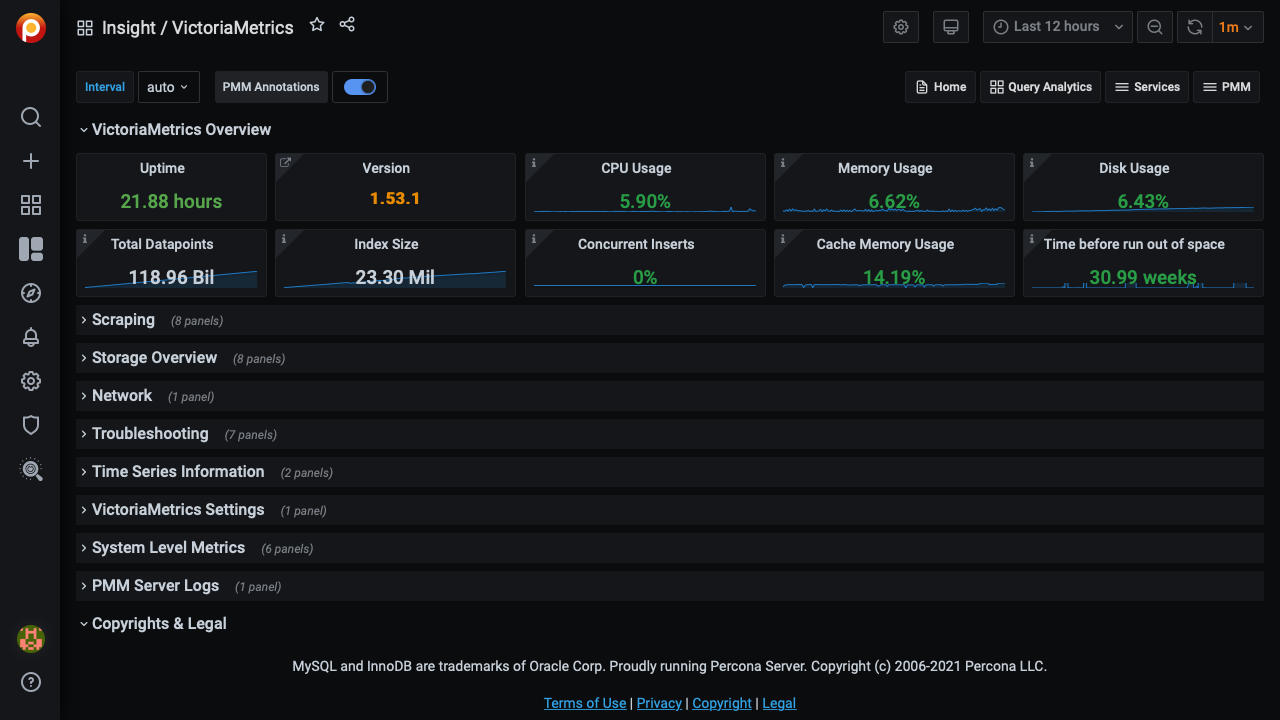Click the Percona PMM logo icon
The width and height of the screenshot is (1280, 720).
point(31,28)
